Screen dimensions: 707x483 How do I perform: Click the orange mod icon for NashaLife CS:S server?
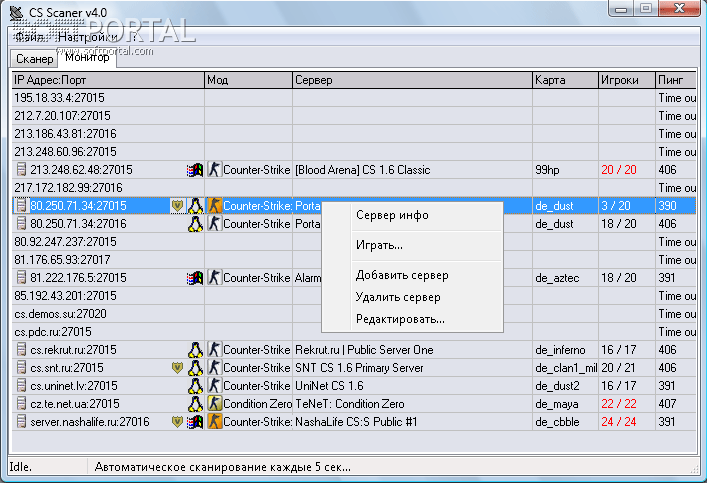coord(215,422)
